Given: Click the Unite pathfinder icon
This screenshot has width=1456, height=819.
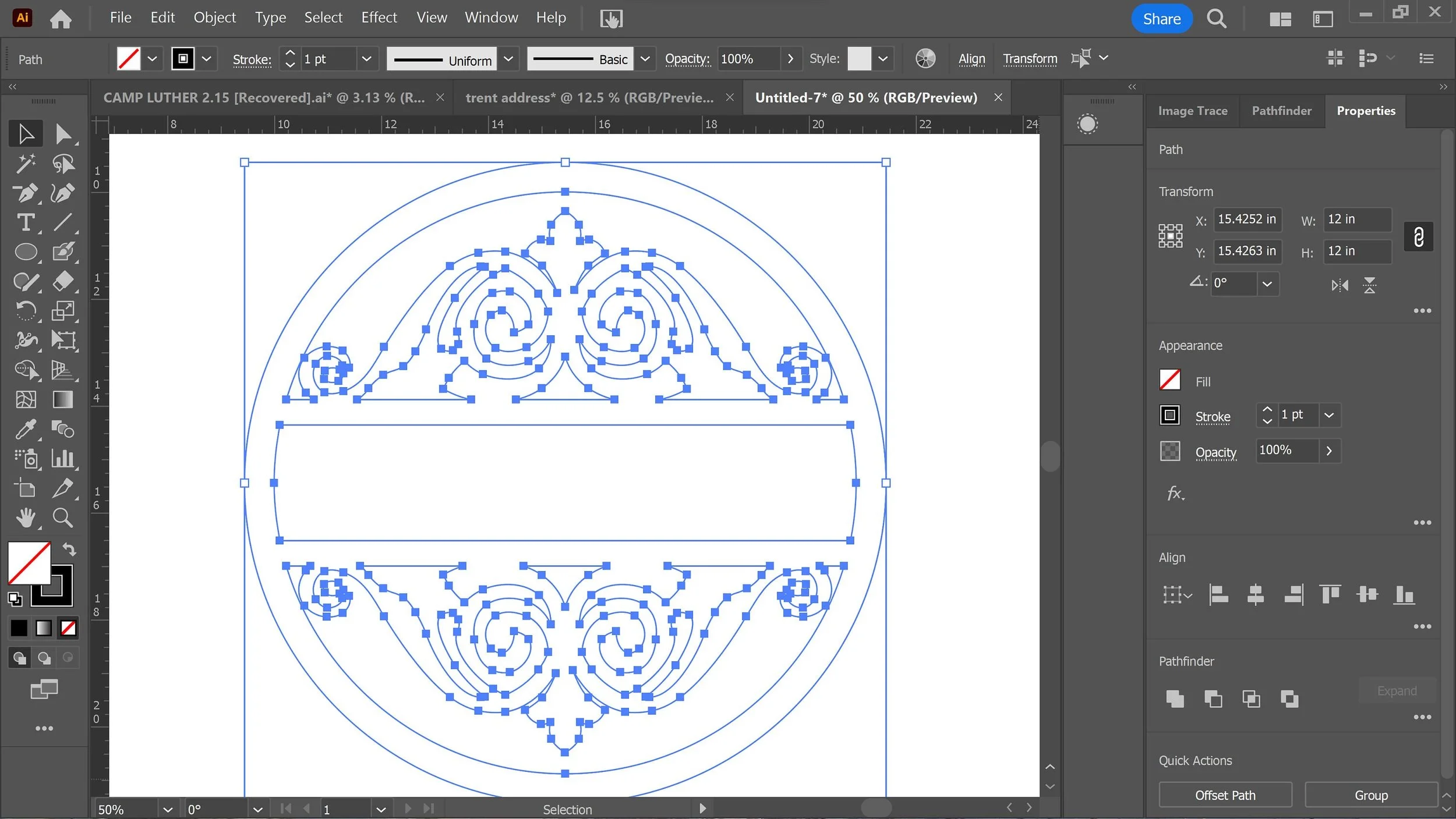Looking at the screenshot, I should coord(1175,699).
